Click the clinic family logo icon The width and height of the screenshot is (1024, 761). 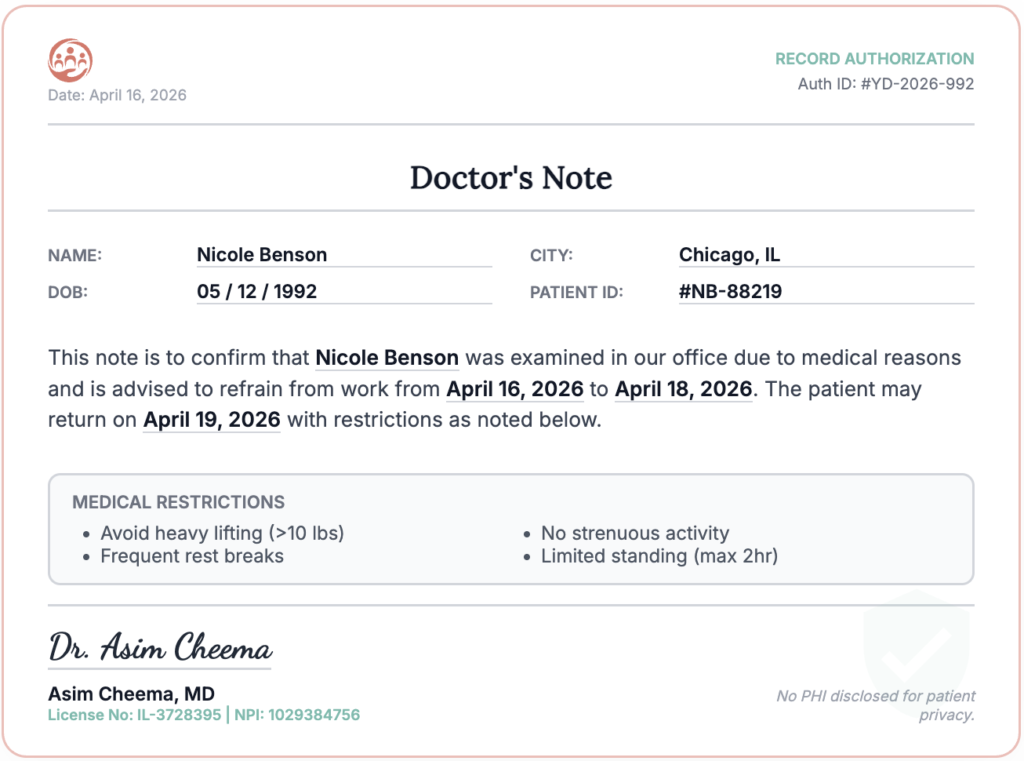pyautogui.click(x=71, y=60)
